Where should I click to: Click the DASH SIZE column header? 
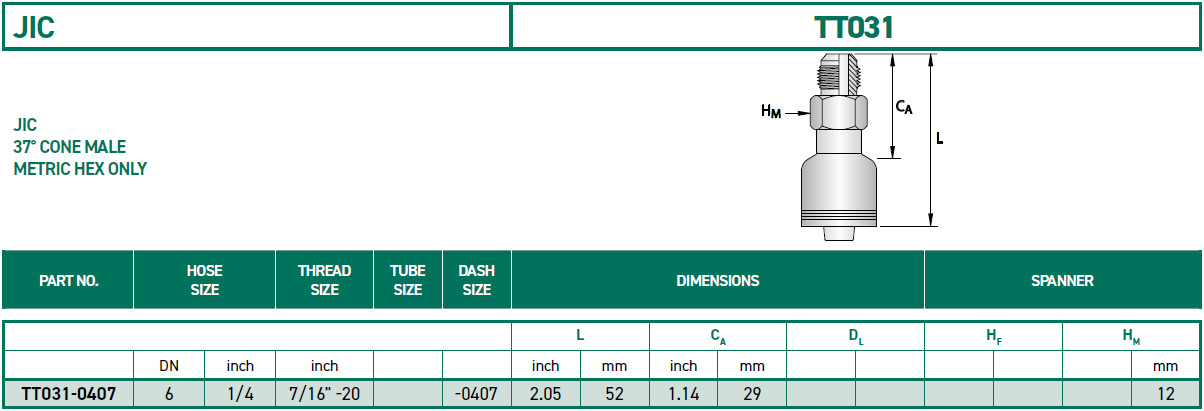click(x=477, y=281)
